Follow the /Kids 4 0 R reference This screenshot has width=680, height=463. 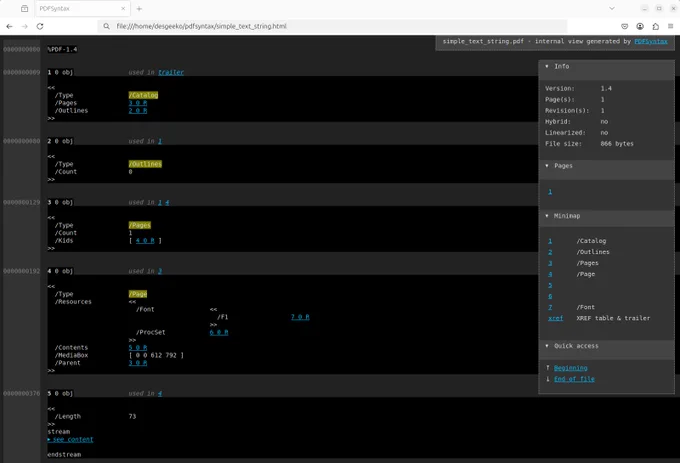(x=145, y=241)
